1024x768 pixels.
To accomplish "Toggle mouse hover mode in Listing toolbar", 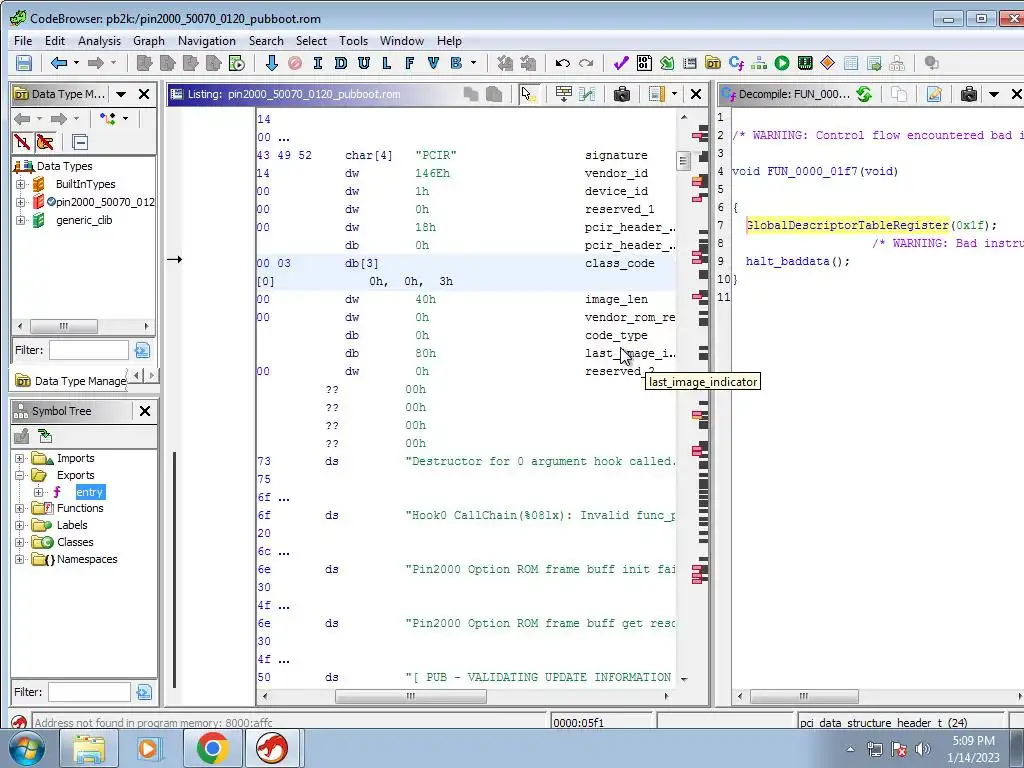I will [x=528, y=94].
